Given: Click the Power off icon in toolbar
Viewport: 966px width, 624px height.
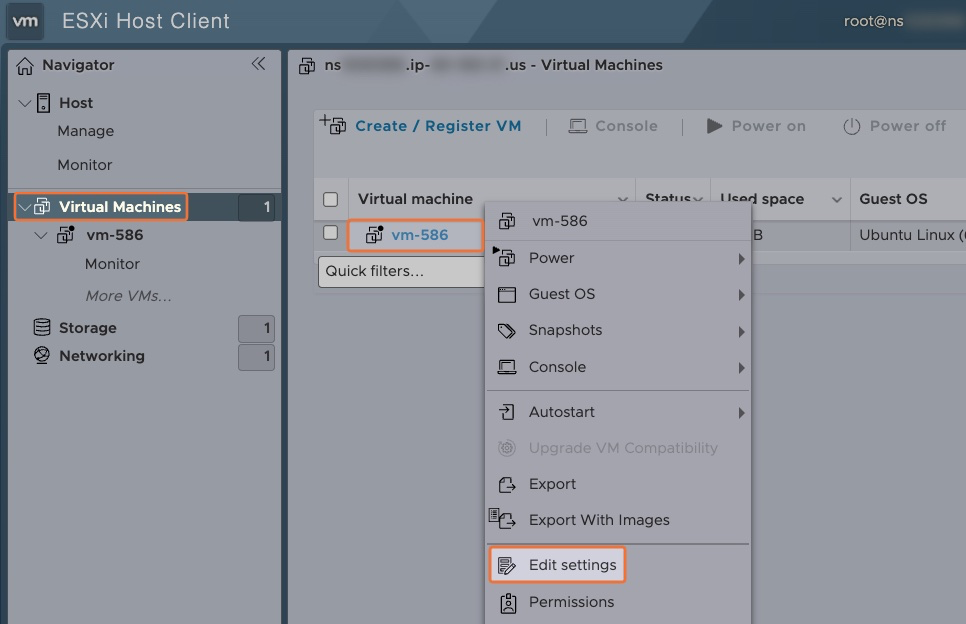Looking at the screenshot, I should 851,126.
